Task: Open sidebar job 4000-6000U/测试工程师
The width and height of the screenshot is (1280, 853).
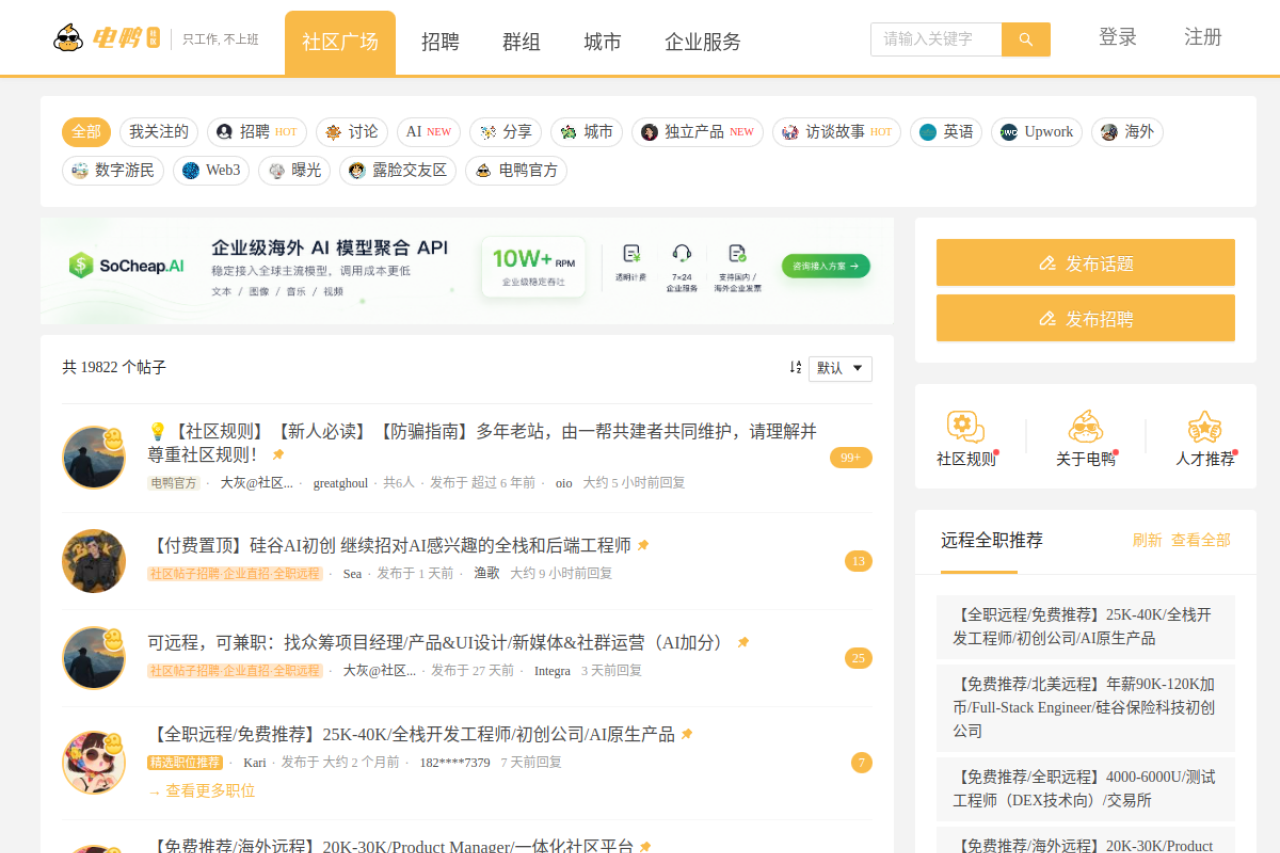Action: point(1086,789)
